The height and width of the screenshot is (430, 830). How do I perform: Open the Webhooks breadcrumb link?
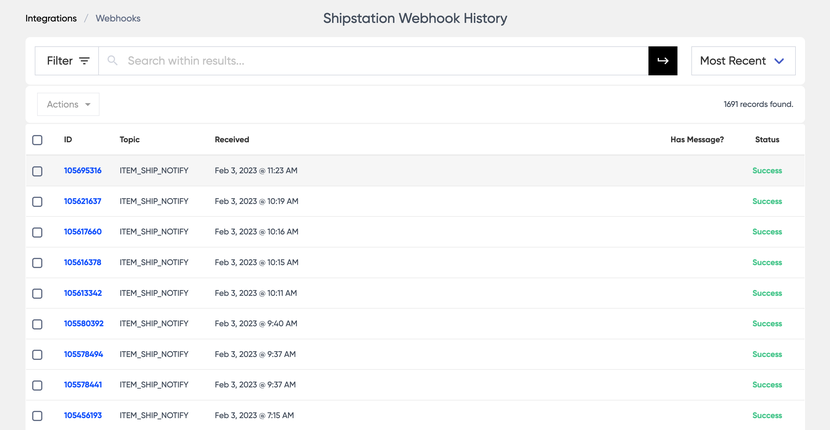(118, 19)
